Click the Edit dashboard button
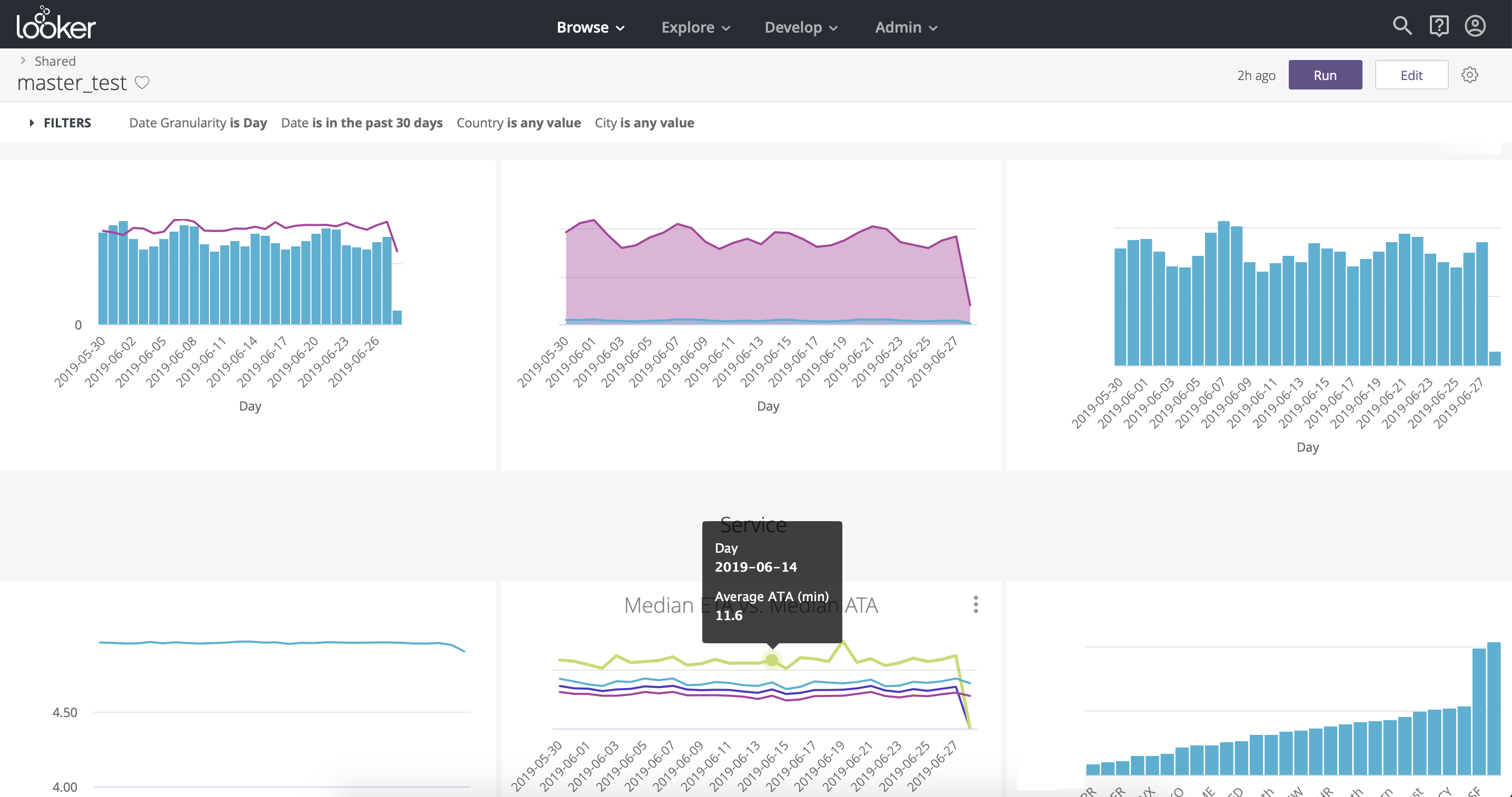The height and width of the screenshot is (797, 1512). click(x=1411, y=75)
